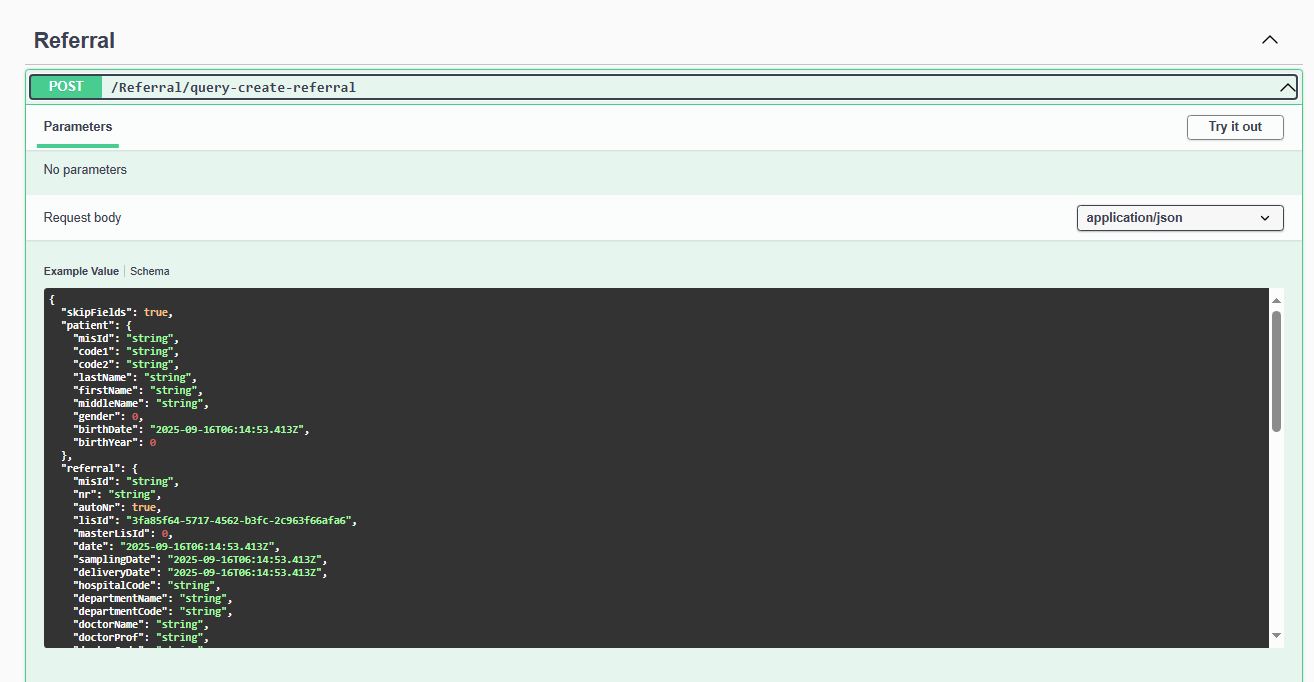The image size is (1314, 682).
Task: Click the lisId GUID value in JSON
Action: 237,520
